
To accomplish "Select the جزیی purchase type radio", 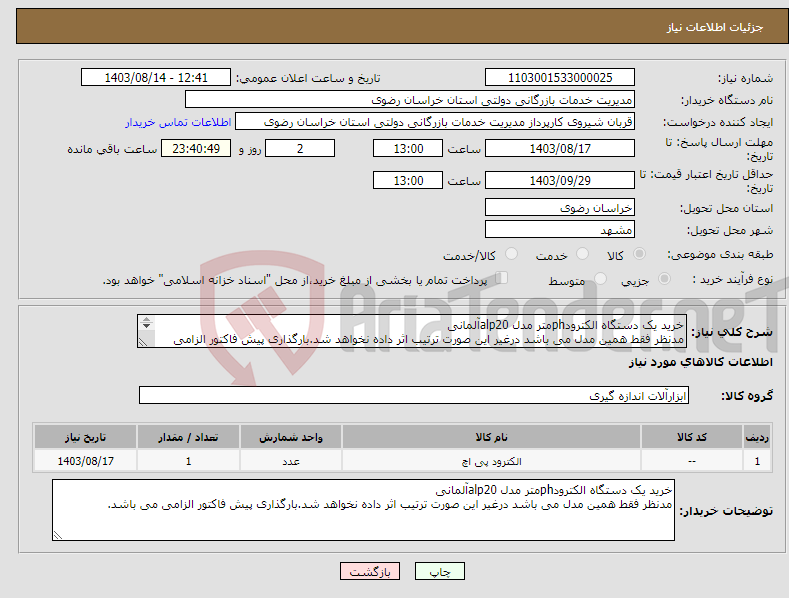I will 664,279.
